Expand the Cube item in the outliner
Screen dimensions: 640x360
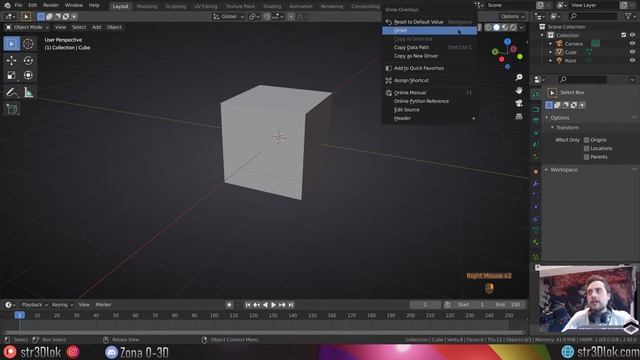(551, 52)
